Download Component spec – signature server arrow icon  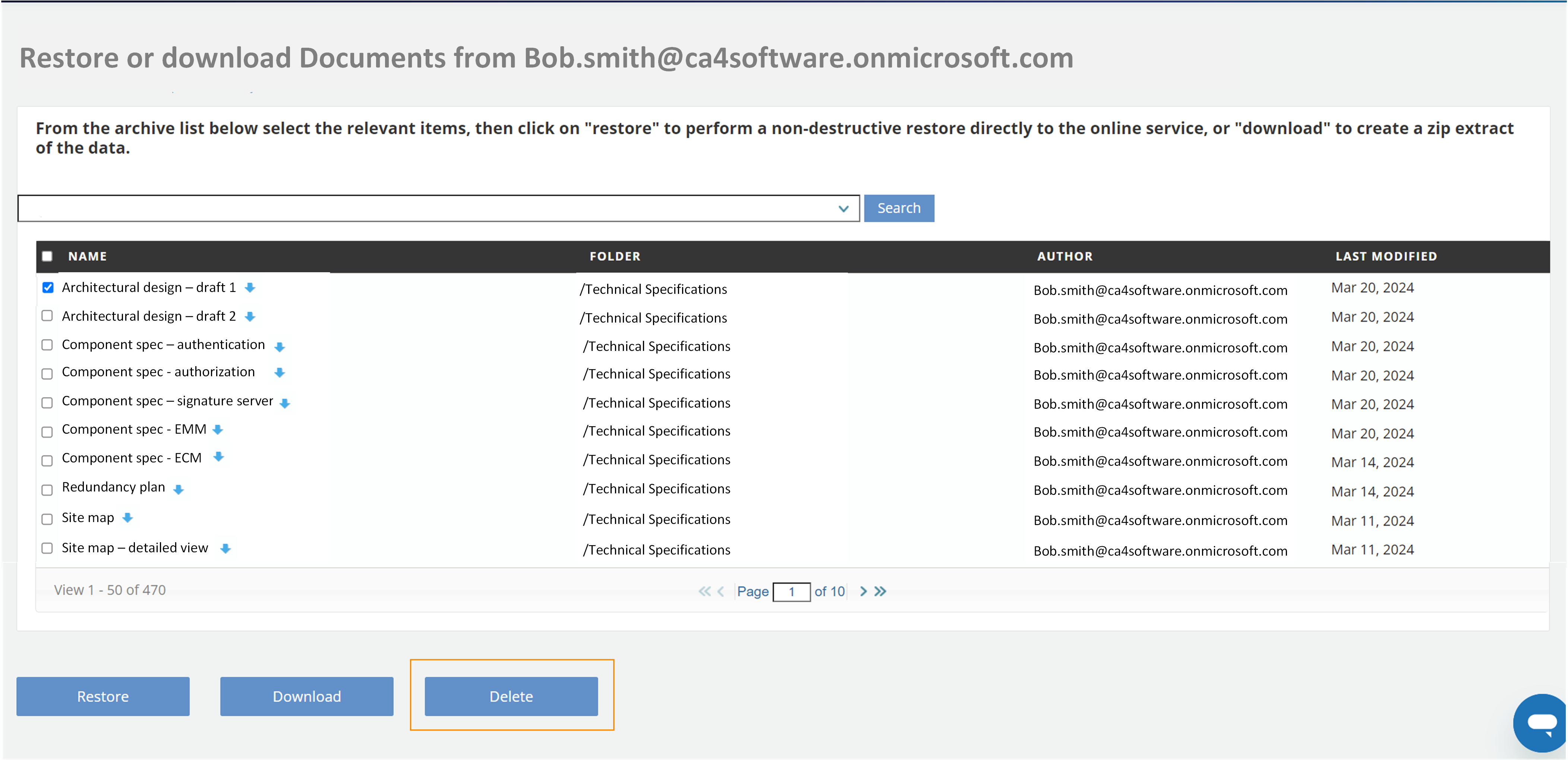tap(284, 403)
